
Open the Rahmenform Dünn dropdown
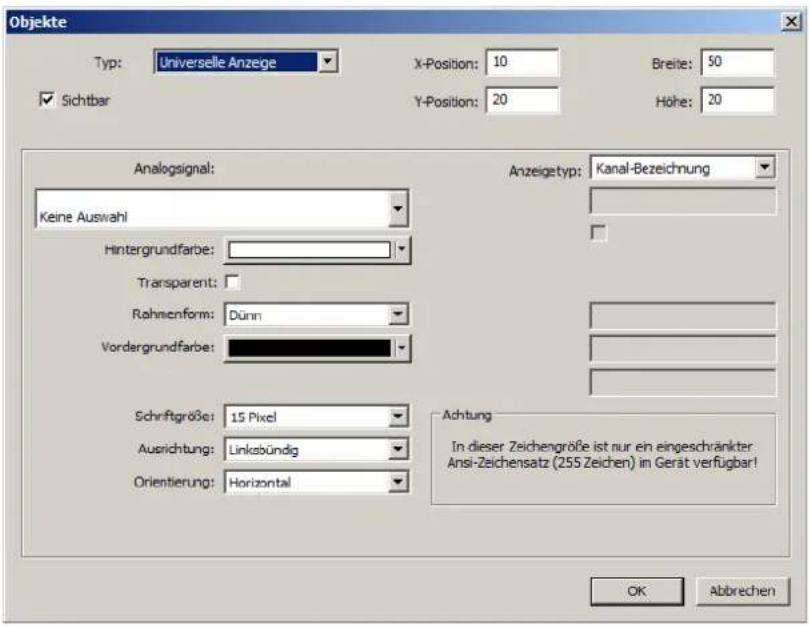point(398,314)
